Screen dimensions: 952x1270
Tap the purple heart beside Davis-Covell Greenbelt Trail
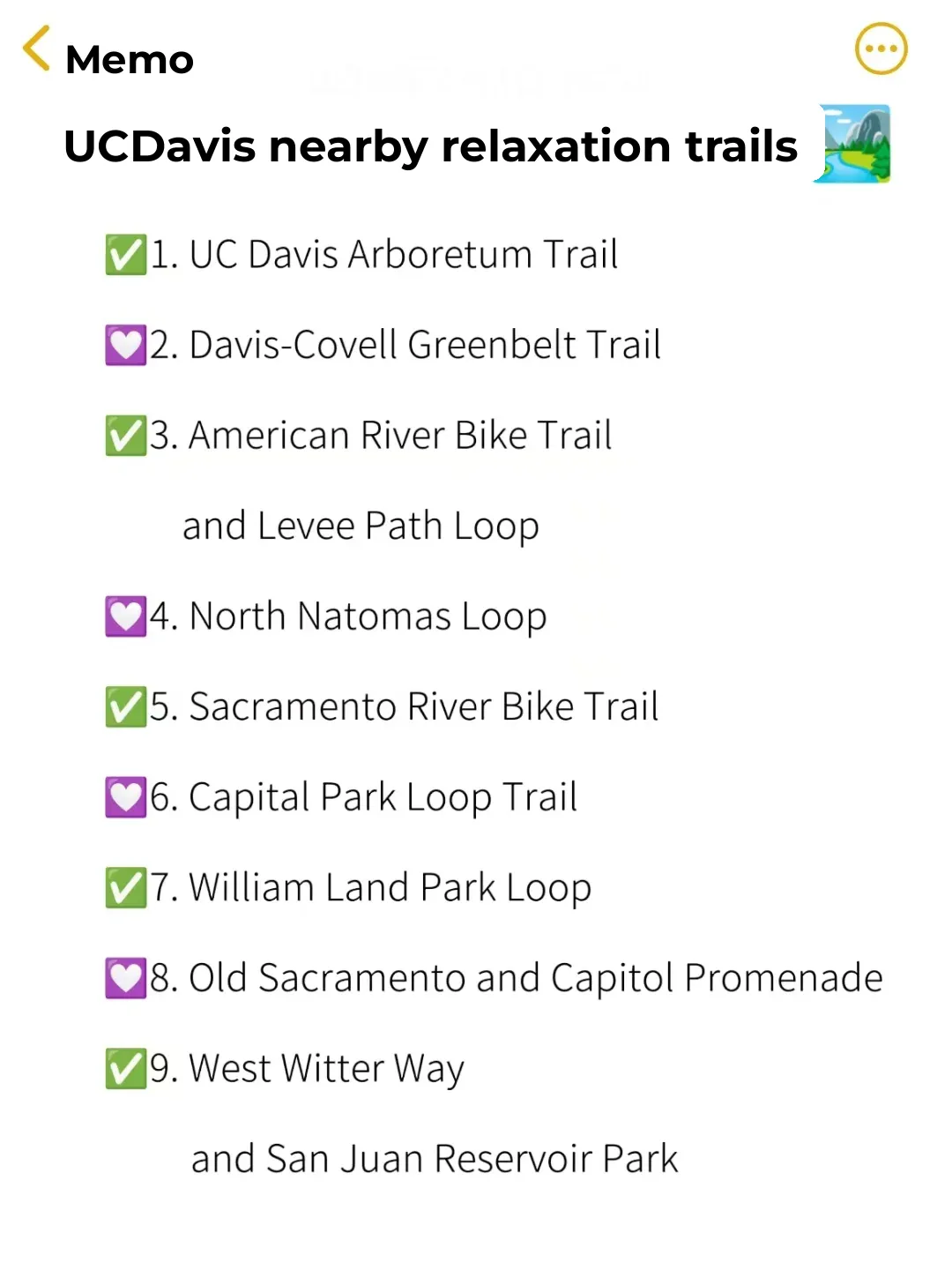tap(126, 344)
